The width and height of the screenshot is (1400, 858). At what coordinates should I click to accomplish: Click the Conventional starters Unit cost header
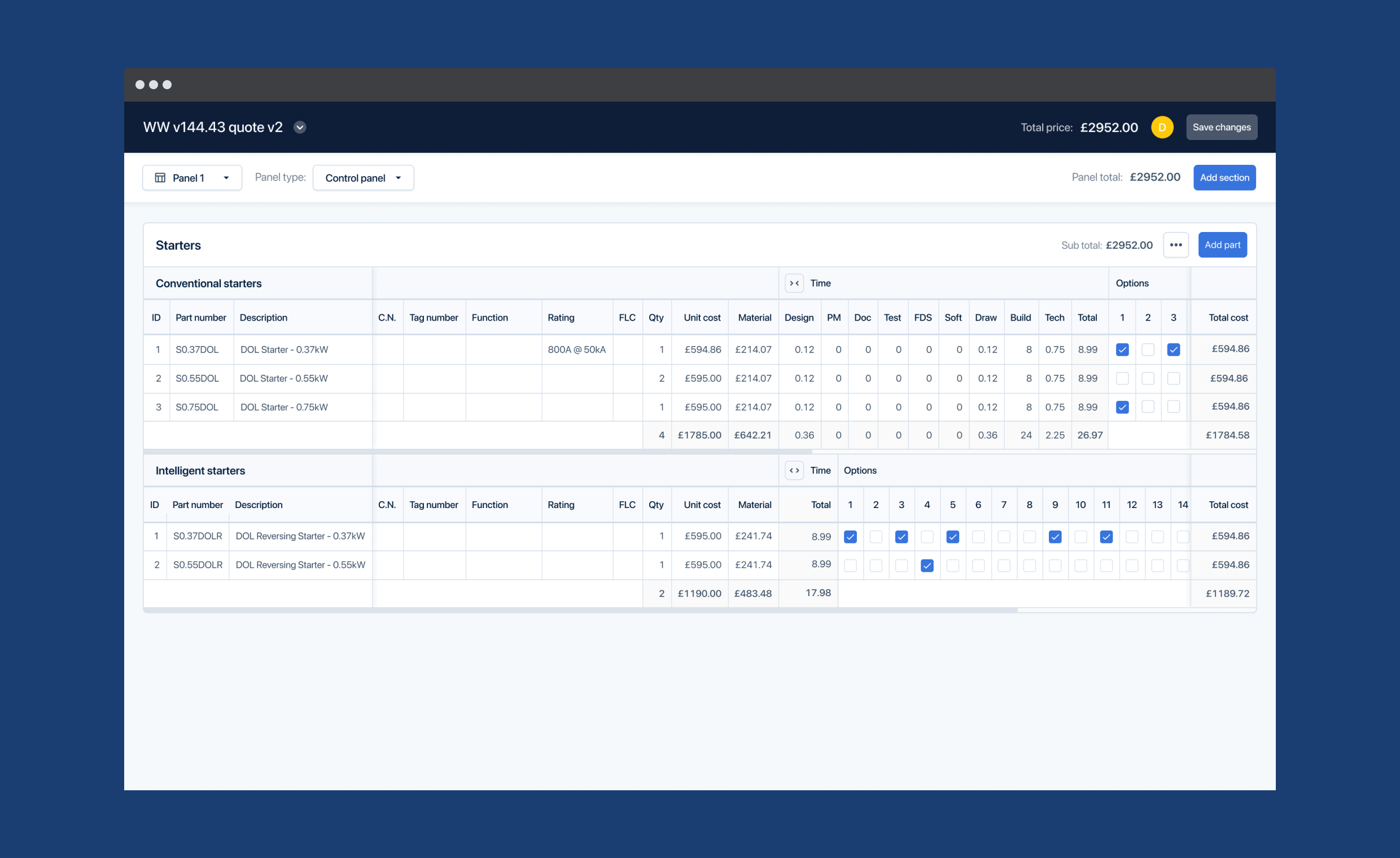click(x=702, y=318)
